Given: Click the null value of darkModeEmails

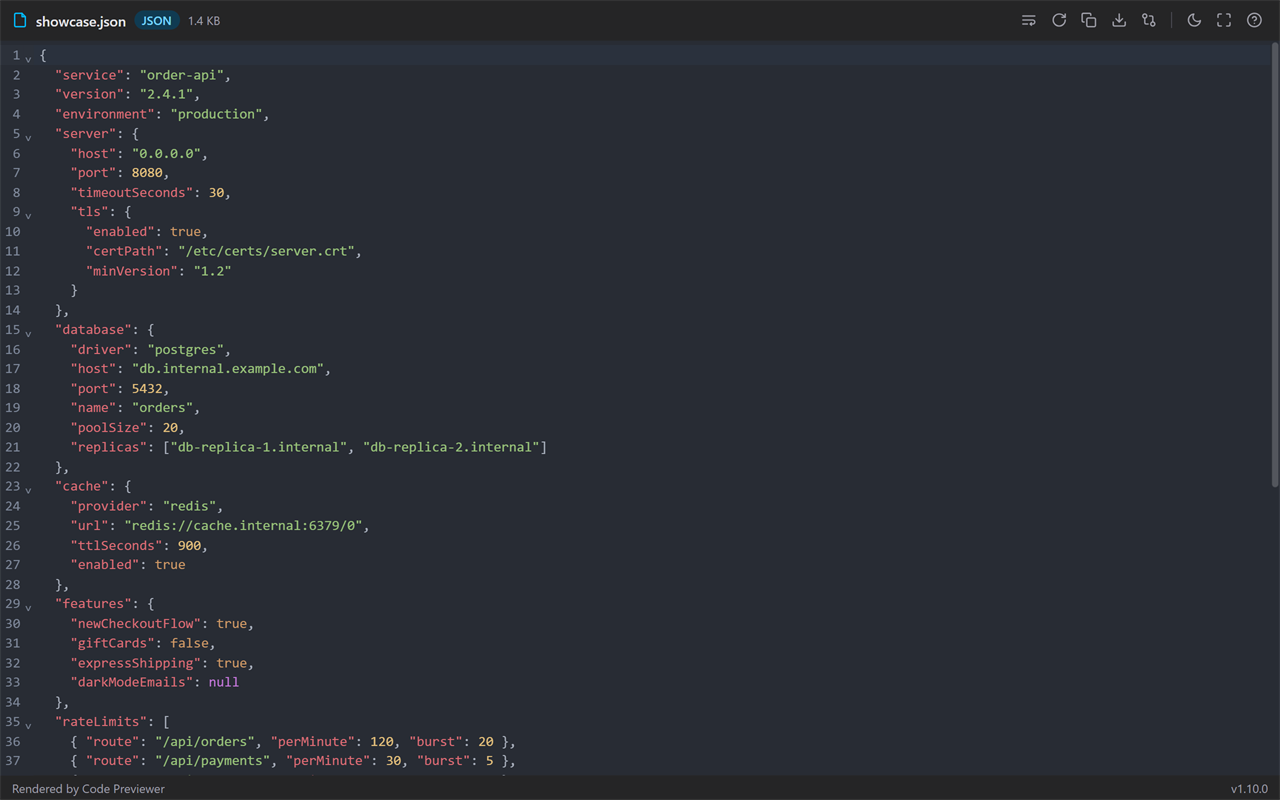Looking at the screenshot, I should pos(224,682).
